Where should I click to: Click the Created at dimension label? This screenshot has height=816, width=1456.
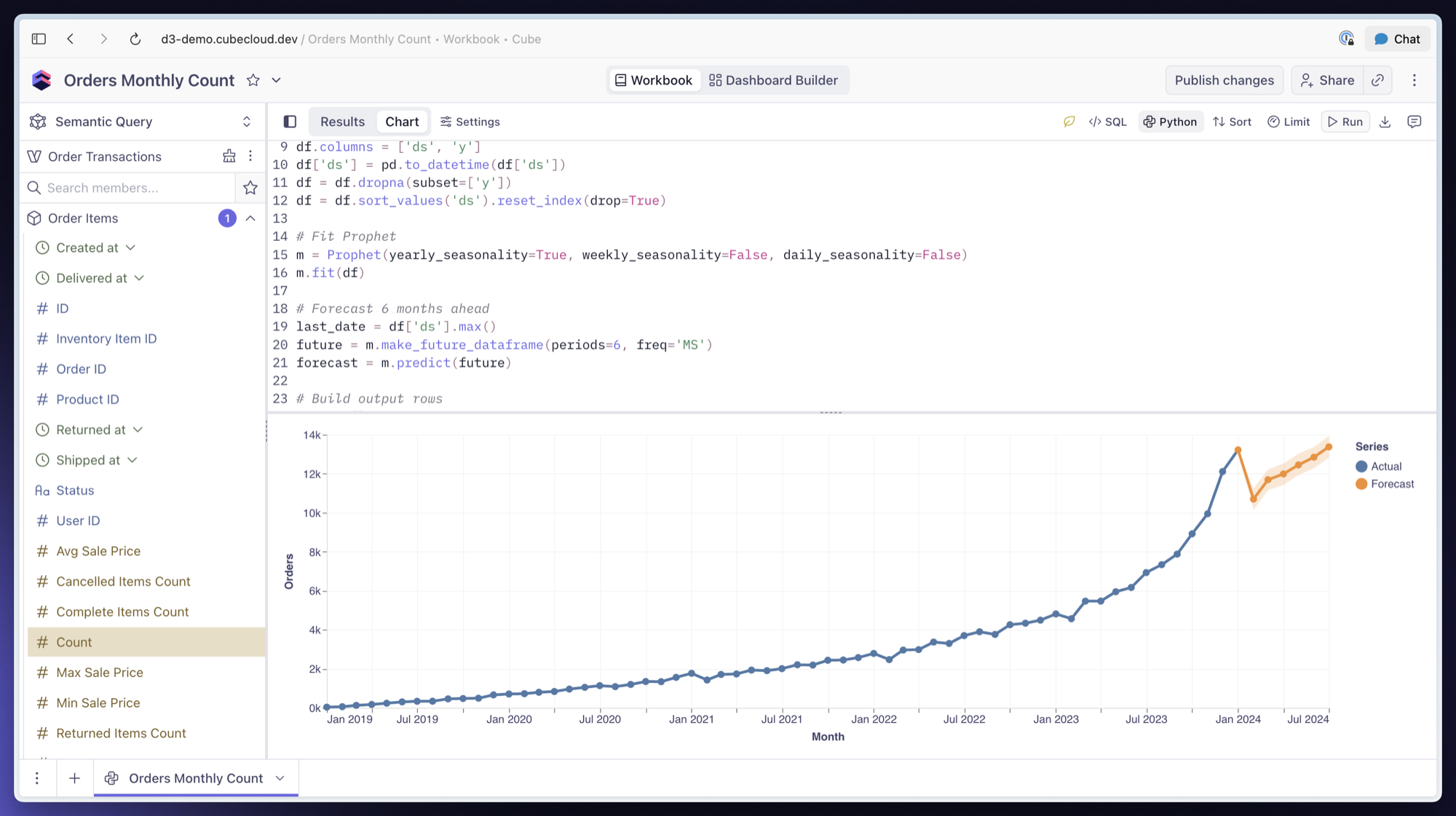click(87, 248)
